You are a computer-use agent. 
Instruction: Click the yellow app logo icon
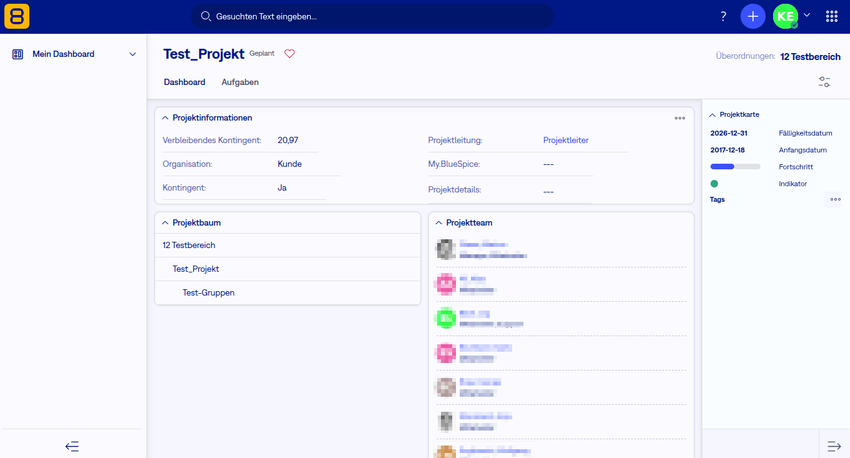point(17,16)
